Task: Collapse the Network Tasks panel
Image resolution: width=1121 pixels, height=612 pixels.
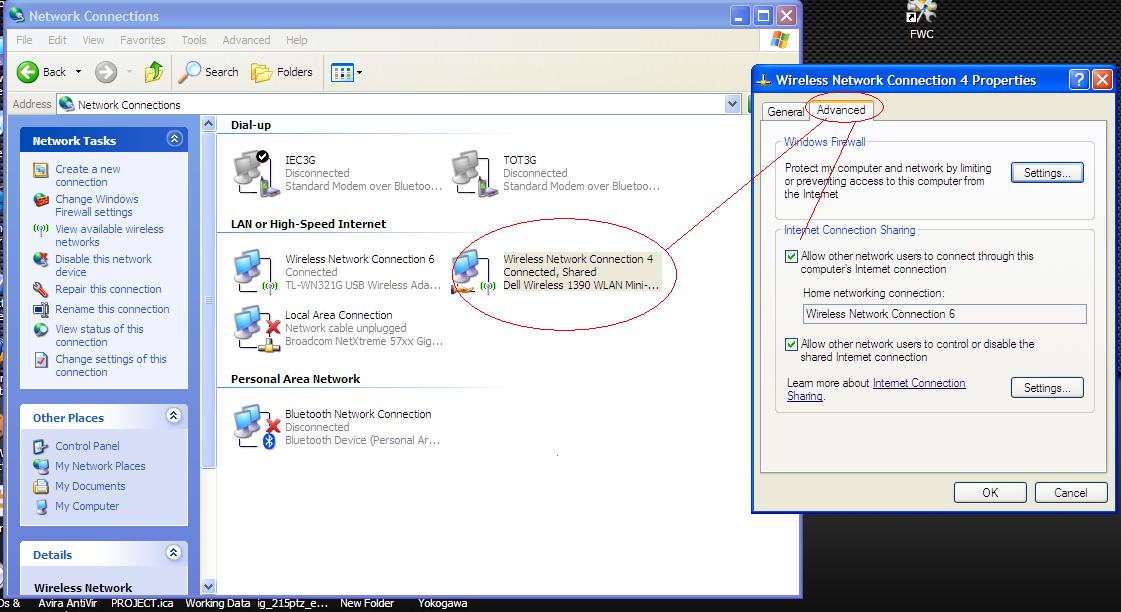Action: click(x=174, y=139)
